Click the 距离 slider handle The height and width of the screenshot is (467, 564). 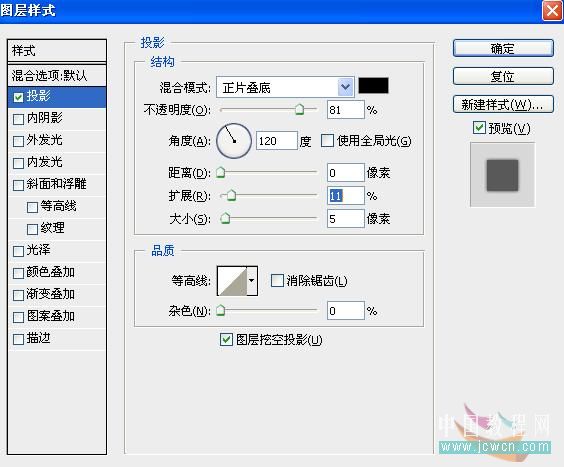220,172
